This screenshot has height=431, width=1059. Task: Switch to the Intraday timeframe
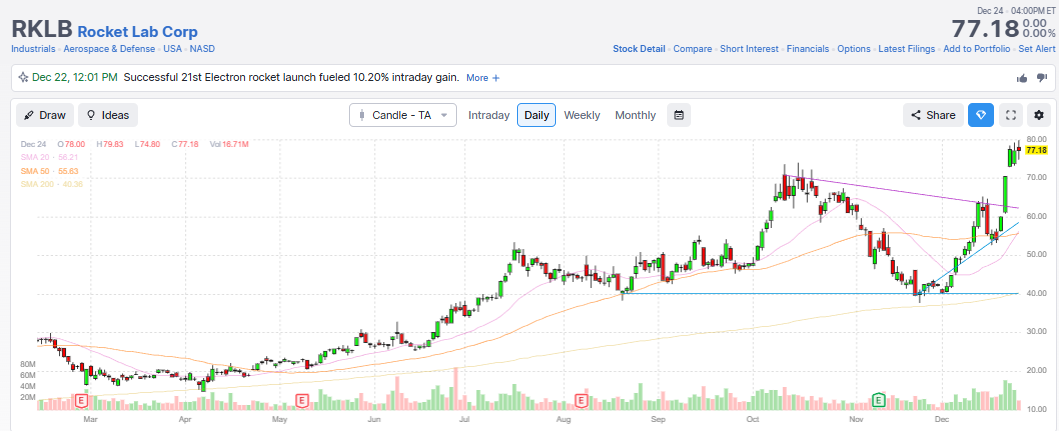[489, 115]
